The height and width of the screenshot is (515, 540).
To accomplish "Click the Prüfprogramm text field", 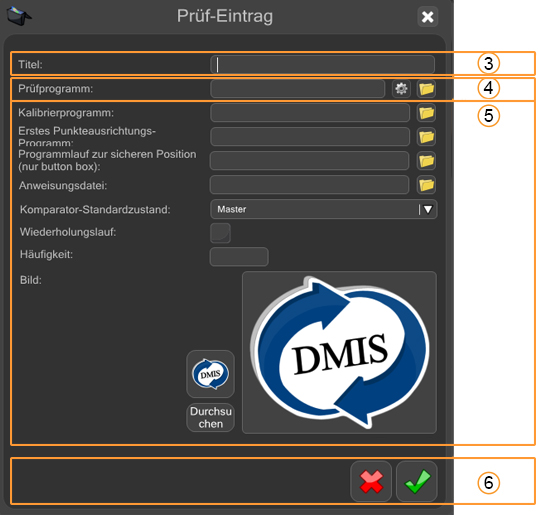I will (x=298, y=89).
